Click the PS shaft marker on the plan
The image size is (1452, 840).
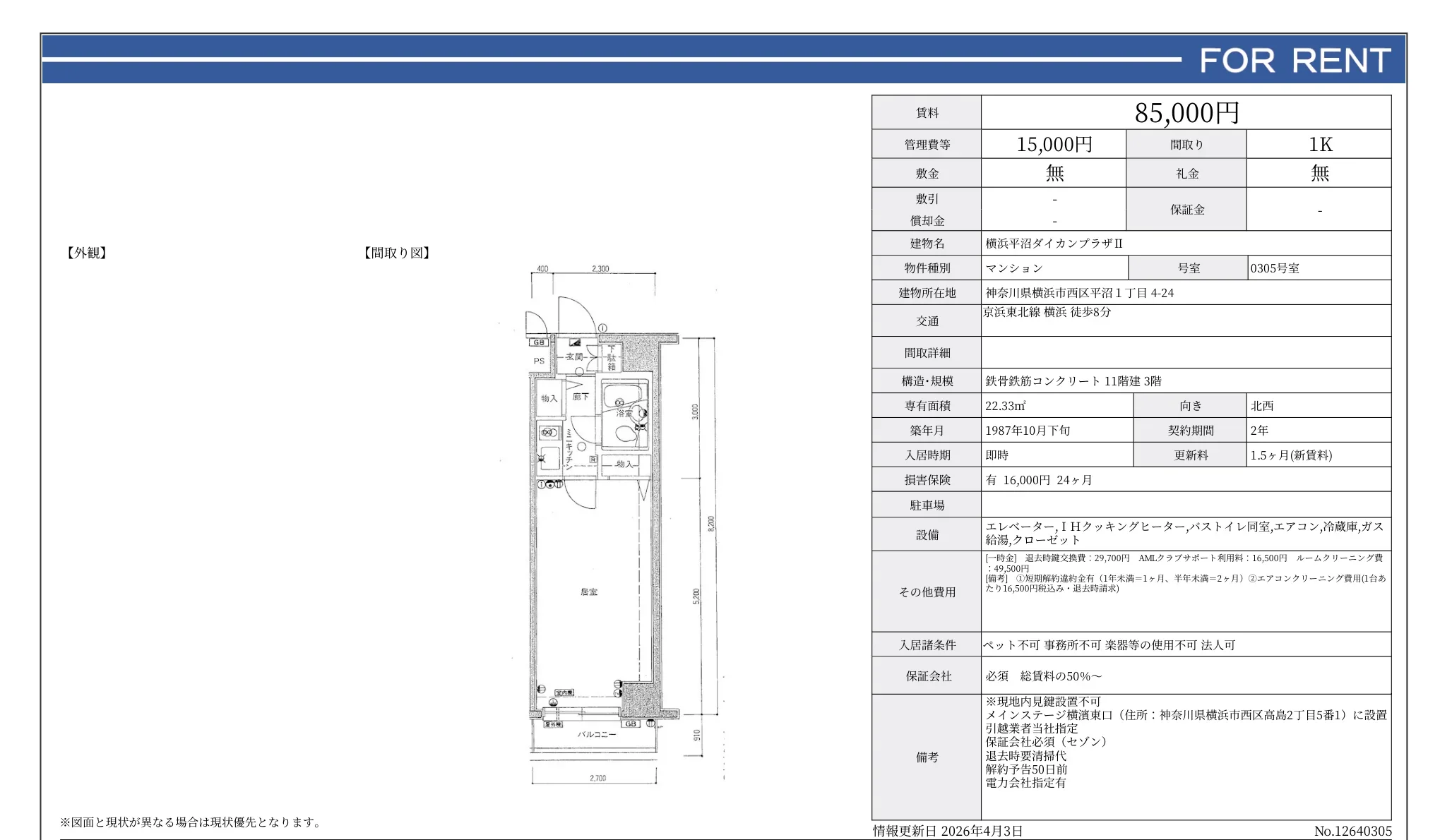point(538,362)
